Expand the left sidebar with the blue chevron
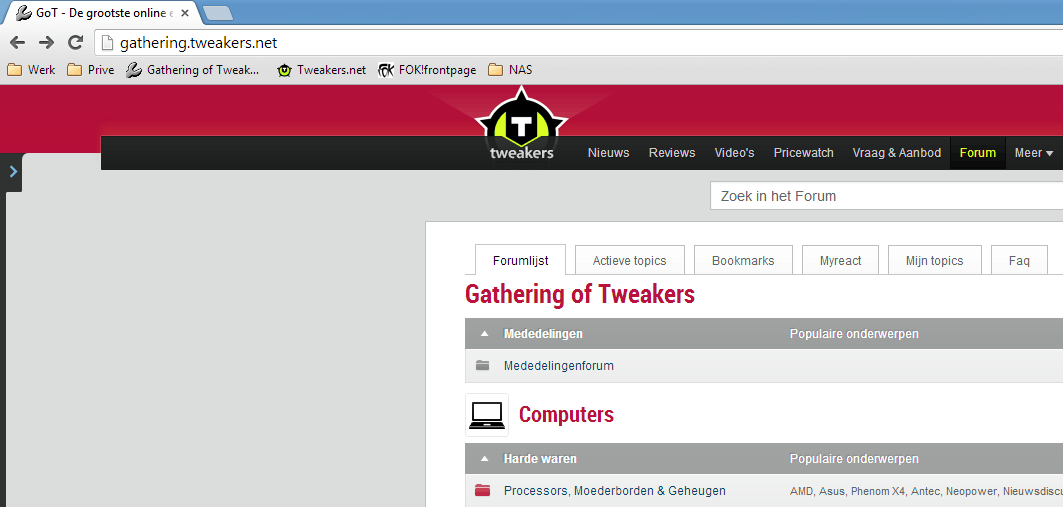Viewport: 1063px width, 507px height. (x=14, y=172)
